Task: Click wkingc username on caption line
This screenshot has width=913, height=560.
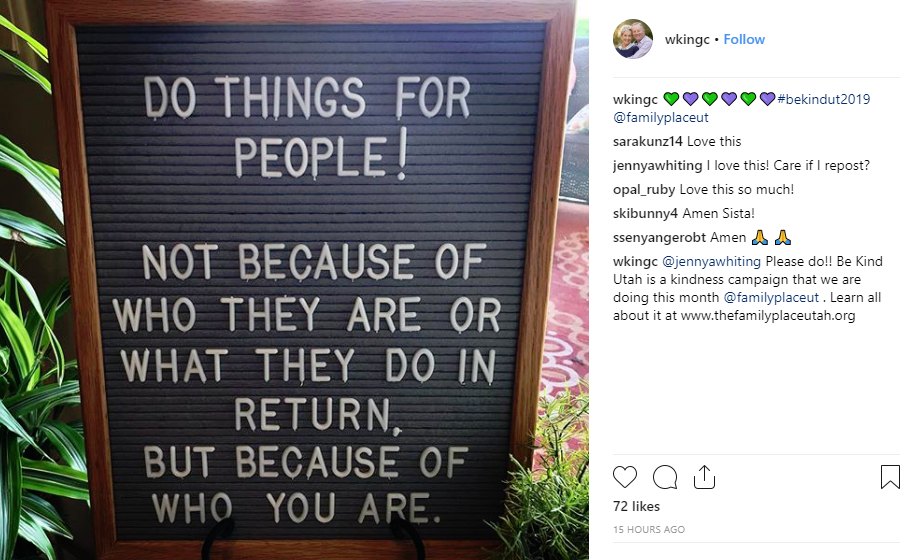Action: [x=635, y=99]
